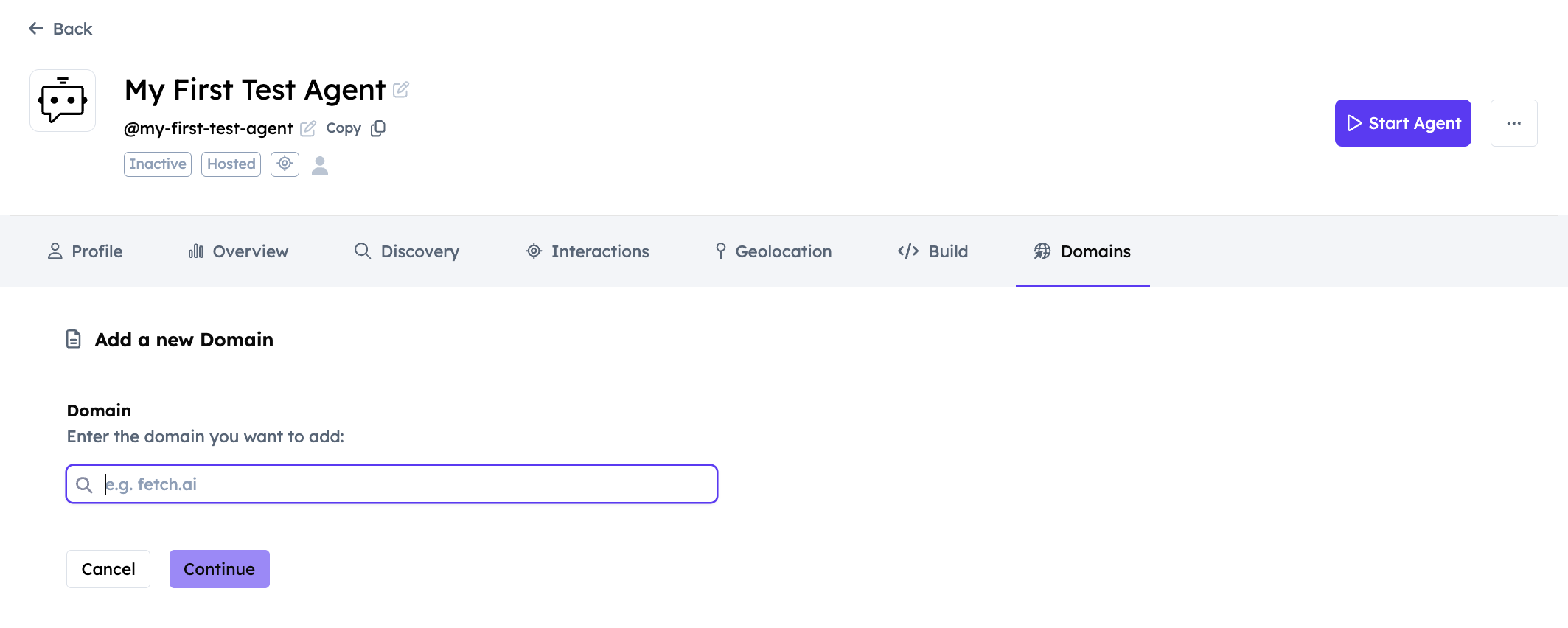Select the Interactions tab
This screenshot has width=1568, height=628.
point(587,251)
